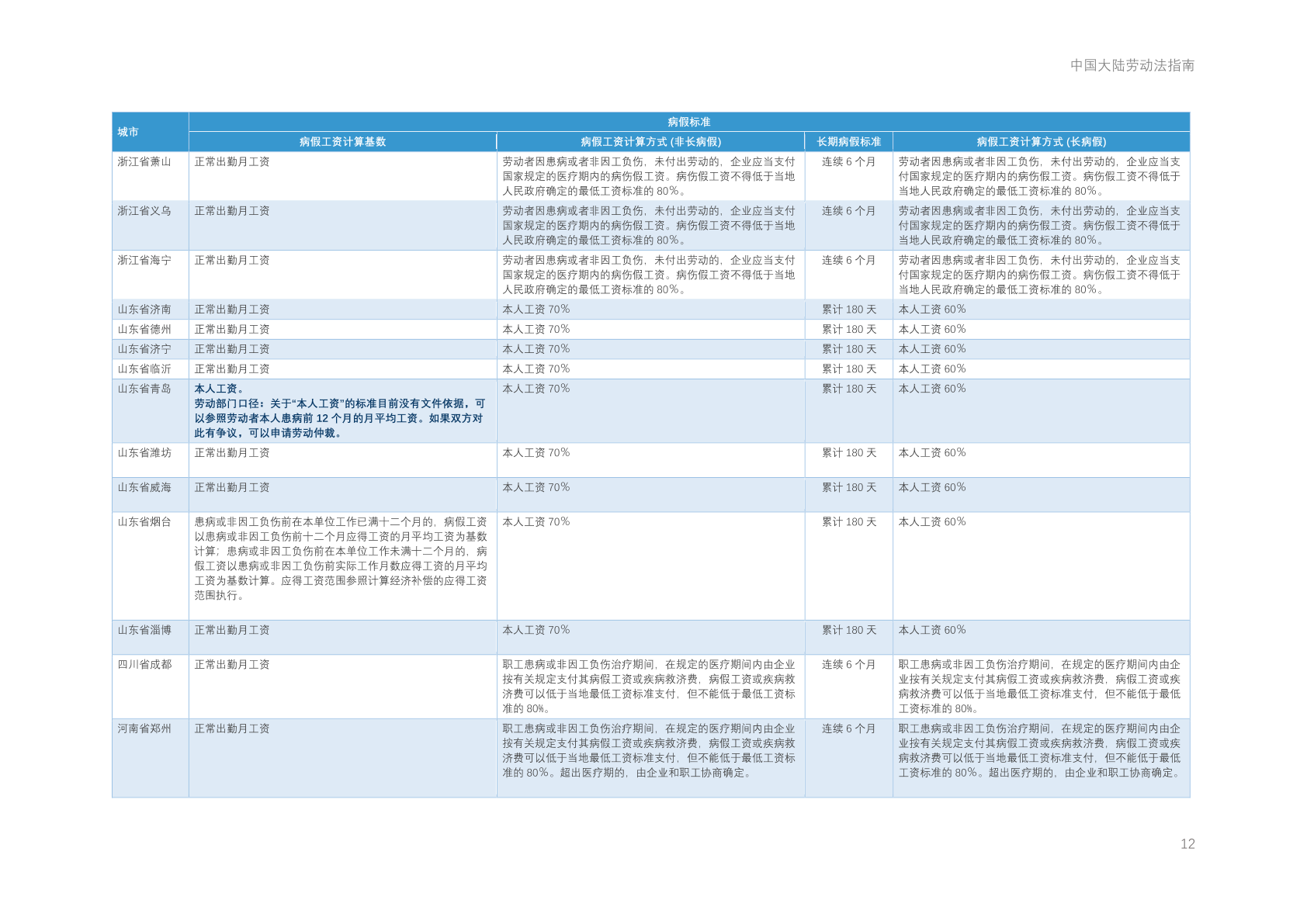
Task: Click the 山东省烟台 city cell
Action: tap(144, 522)
